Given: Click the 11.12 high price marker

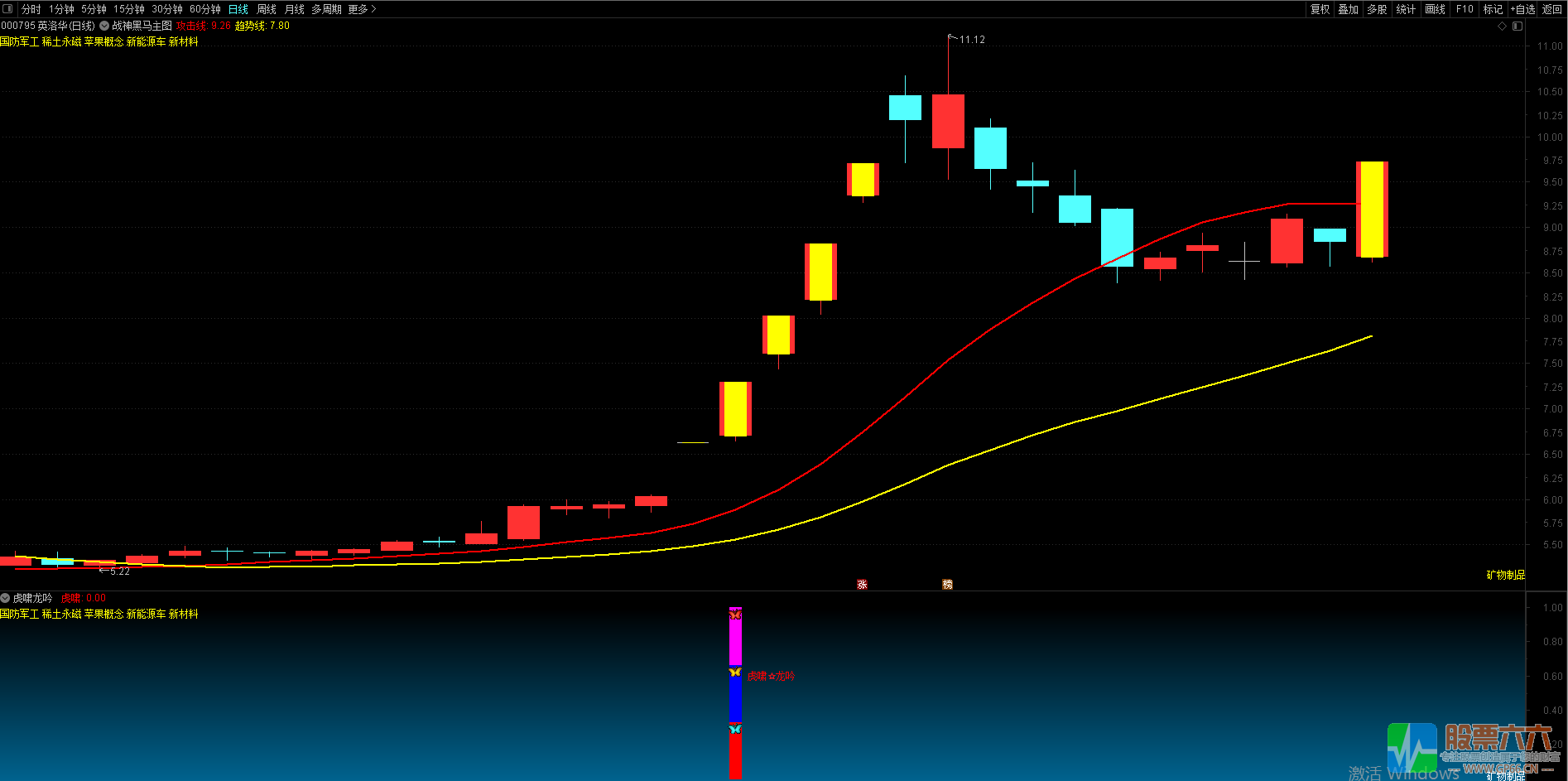Looking at the screenshot, I should [972, 40].
